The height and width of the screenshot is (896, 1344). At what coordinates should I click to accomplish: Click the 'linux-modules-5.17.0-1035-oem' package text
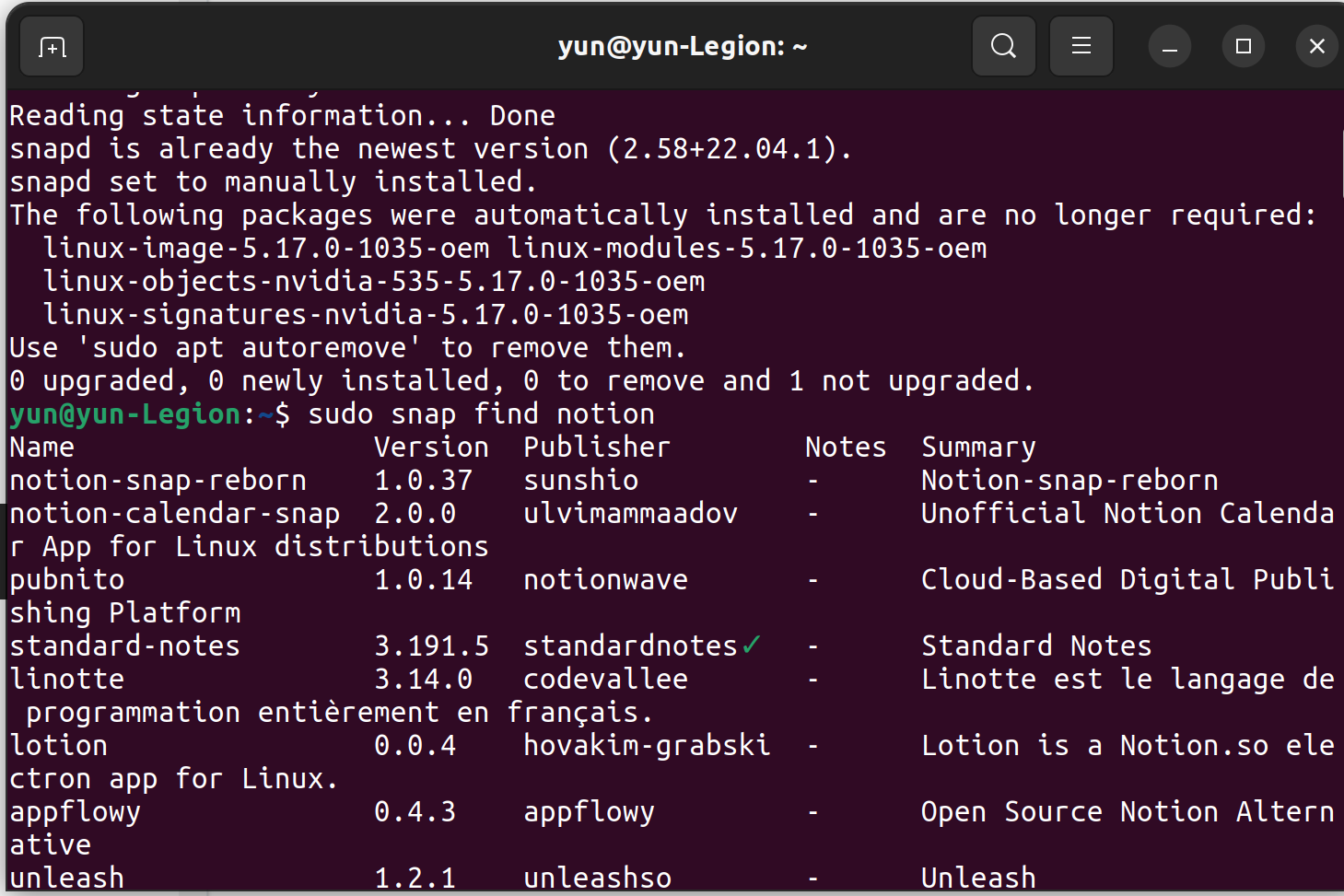click(747, 249)
